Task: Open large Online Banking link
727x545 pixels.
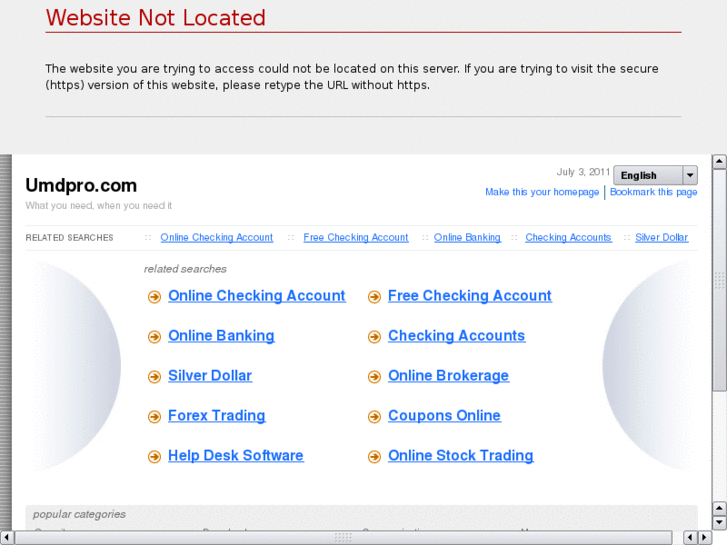Action: (221, 336)
